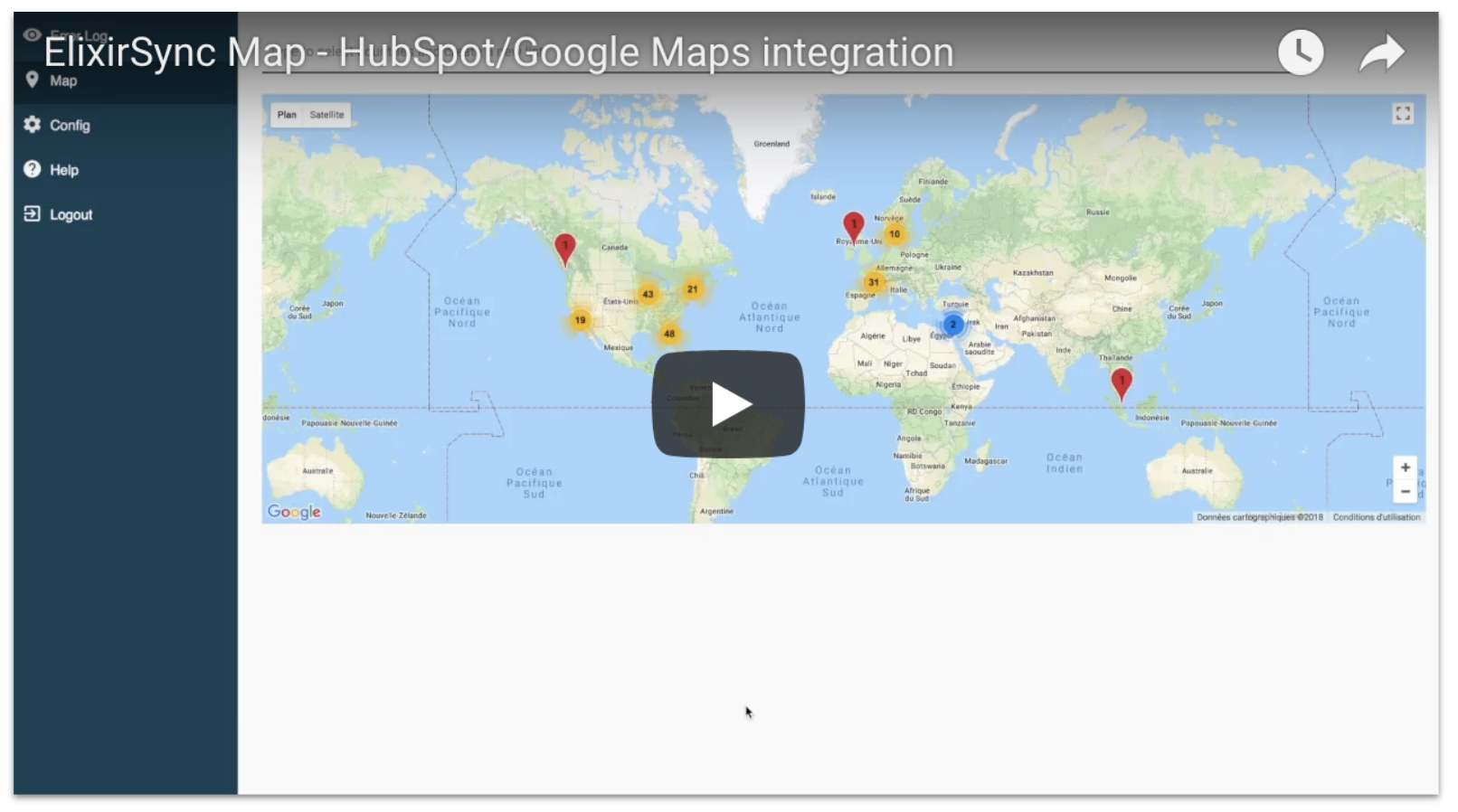Click the Groenland map label
The height and width of the screenshot is (812, 1458).
pyautogui.click(x=772, y=144)
